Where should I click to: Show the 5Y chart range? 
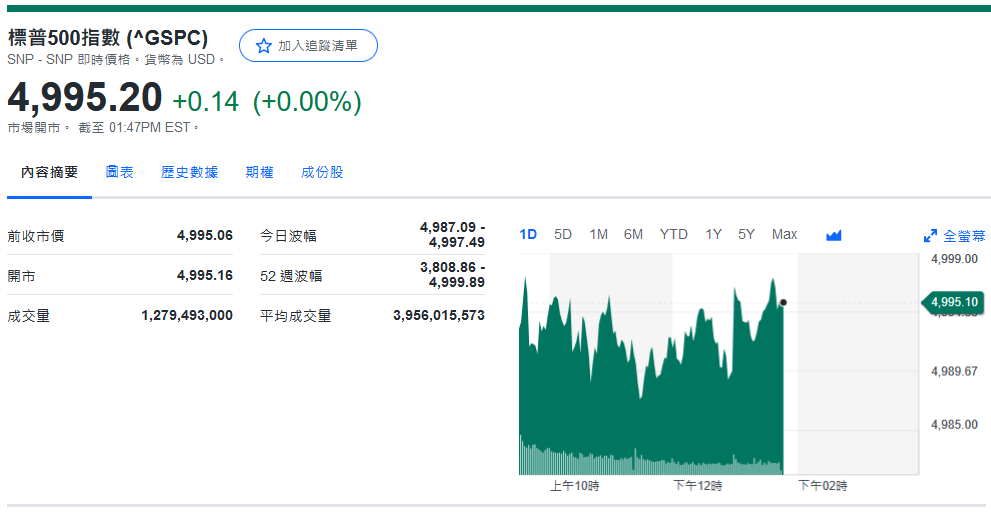click(x=746, y=234)
